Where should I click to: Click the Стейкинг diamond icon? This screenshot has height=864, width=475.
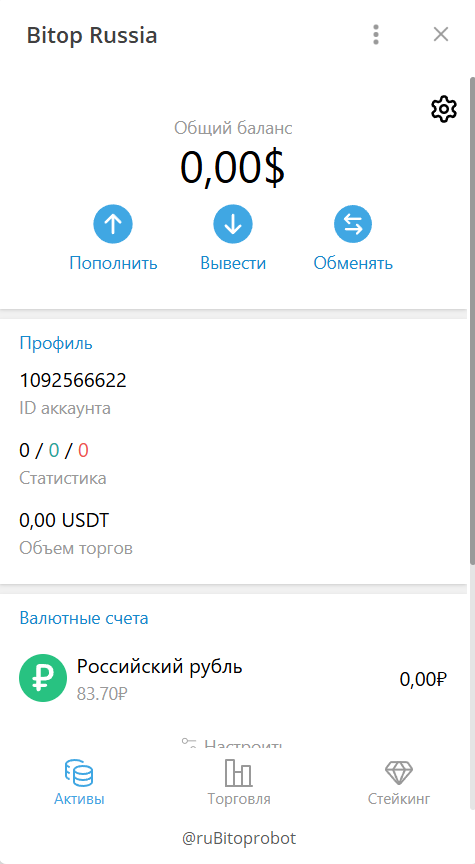[x=399, y=773]
